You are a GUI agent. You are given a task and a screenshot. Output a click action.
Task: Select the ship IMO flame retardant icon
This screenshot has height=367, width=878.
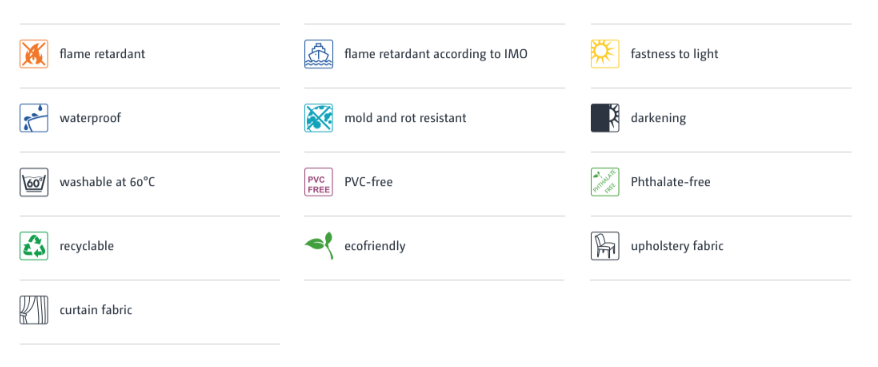pos(319,54)
